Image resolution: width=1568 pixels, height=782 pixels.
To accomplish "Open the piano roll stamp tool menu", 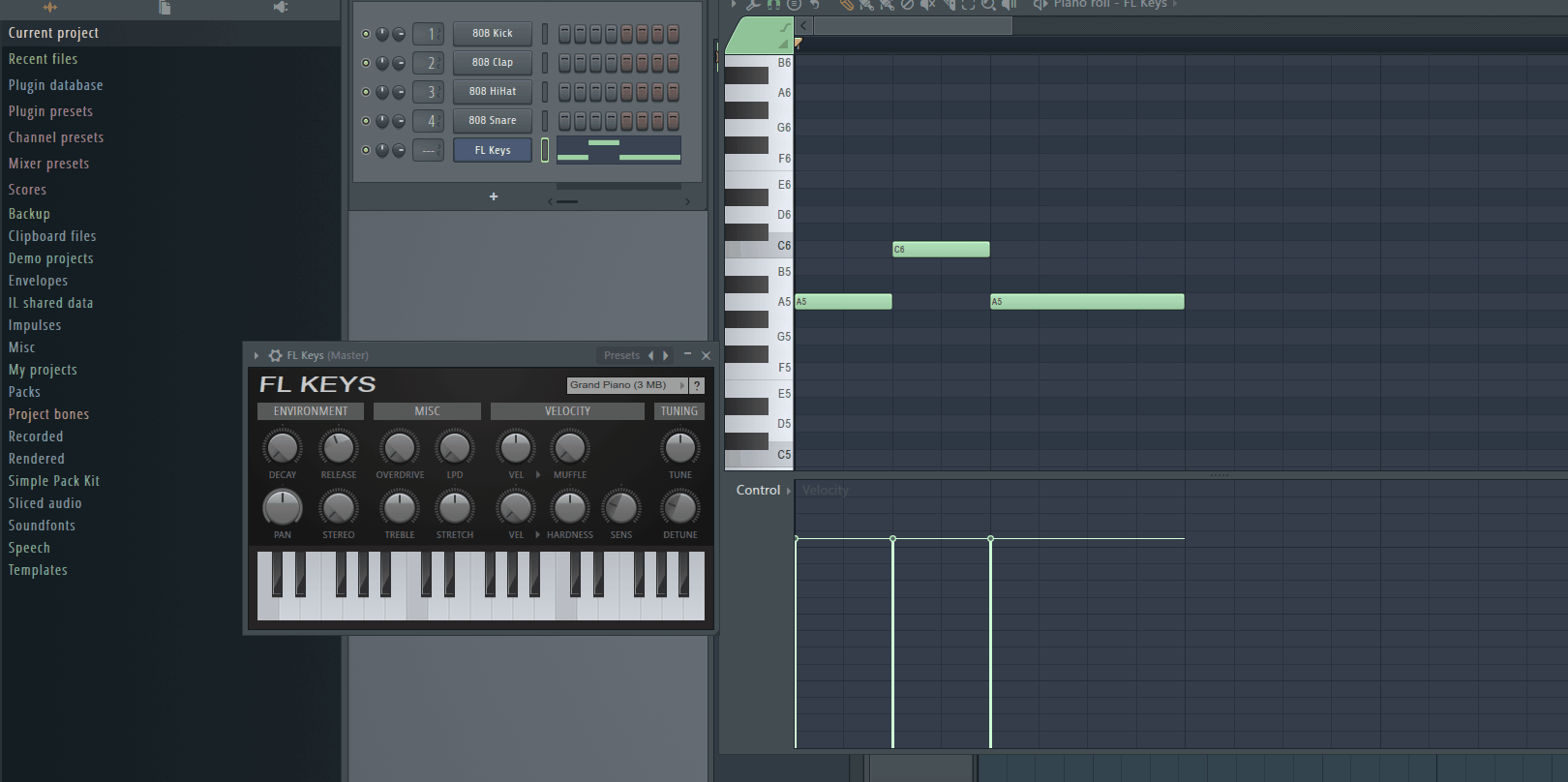I will click(795, 5).
